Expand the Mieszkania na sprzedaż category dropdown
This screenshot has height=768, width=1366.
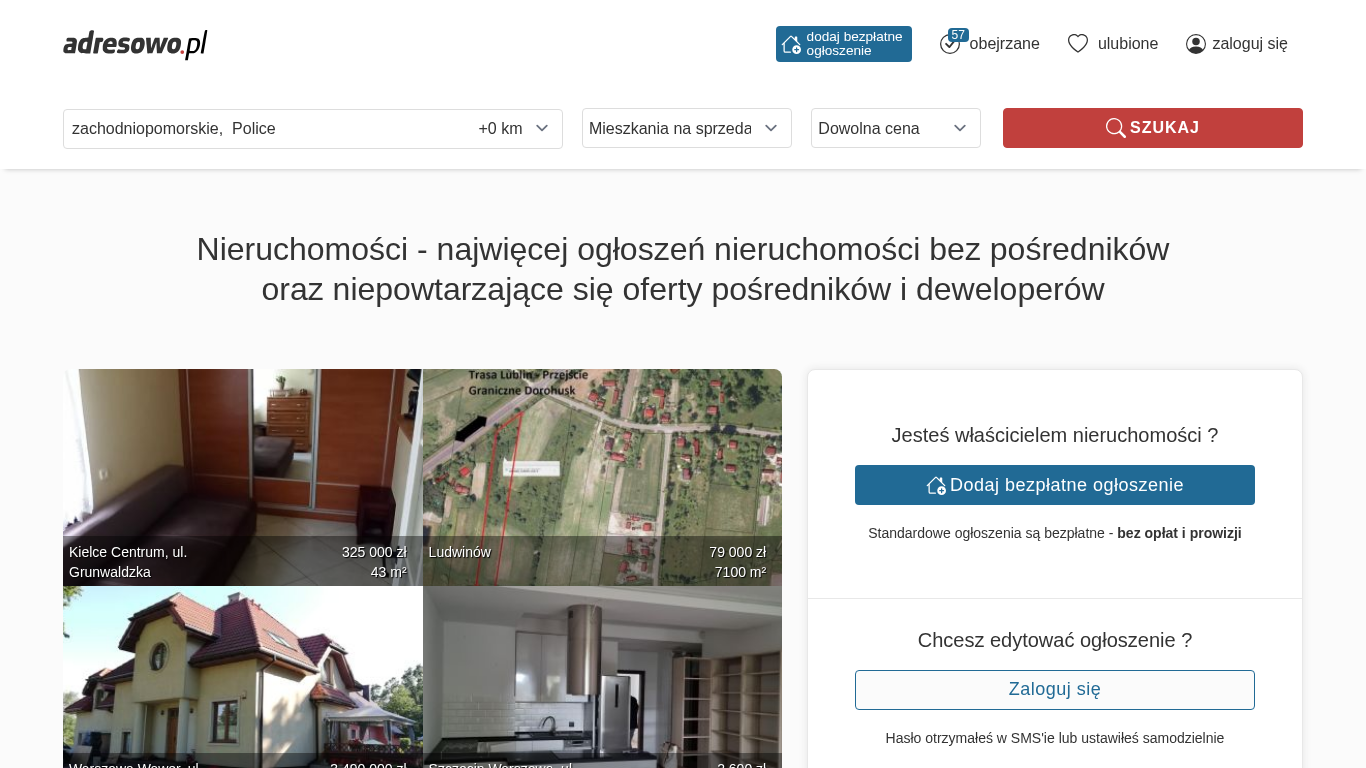coord(686,128)
